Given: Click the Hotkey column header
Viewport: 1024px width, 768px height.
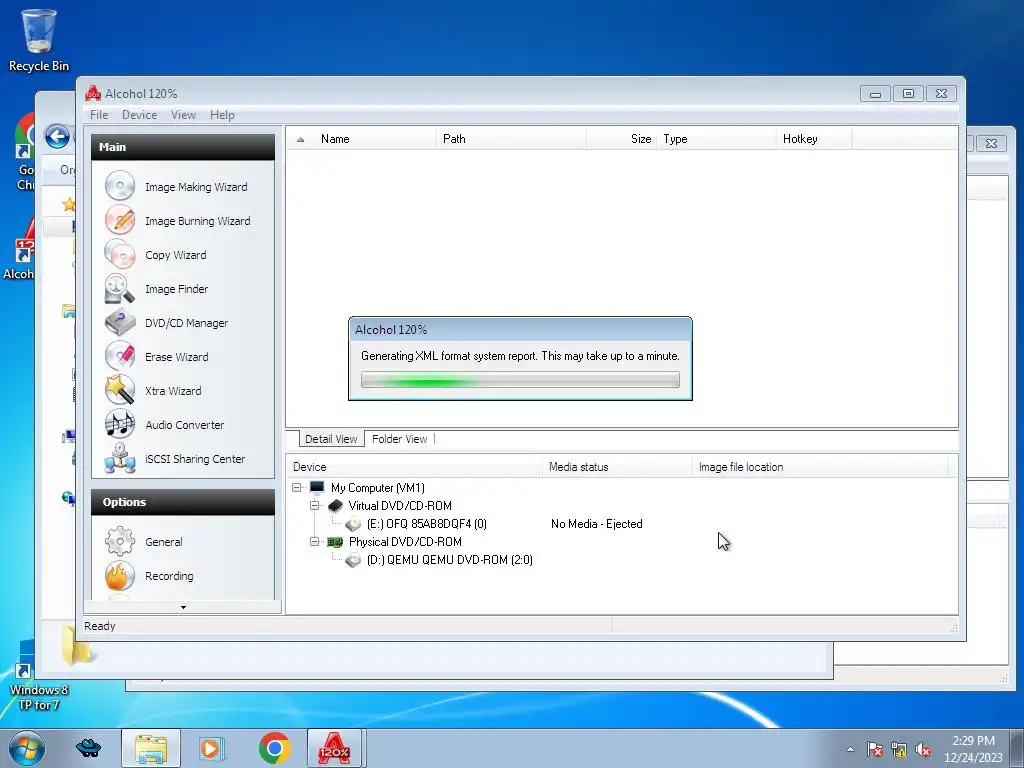Looking at the screenshot, I should click(814, 139).
